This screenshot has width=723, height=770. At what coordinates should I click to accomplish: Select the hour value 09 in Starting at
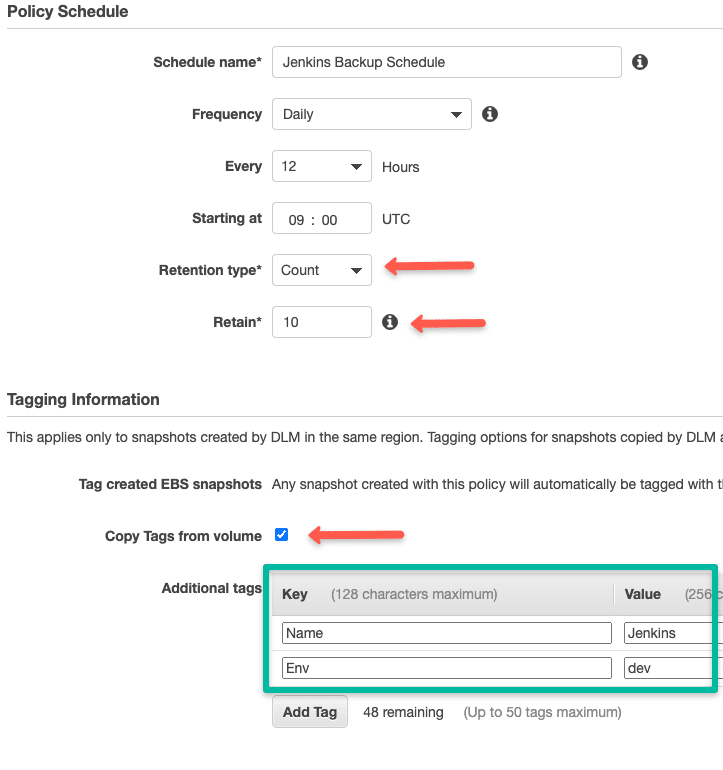pos(296,219)
